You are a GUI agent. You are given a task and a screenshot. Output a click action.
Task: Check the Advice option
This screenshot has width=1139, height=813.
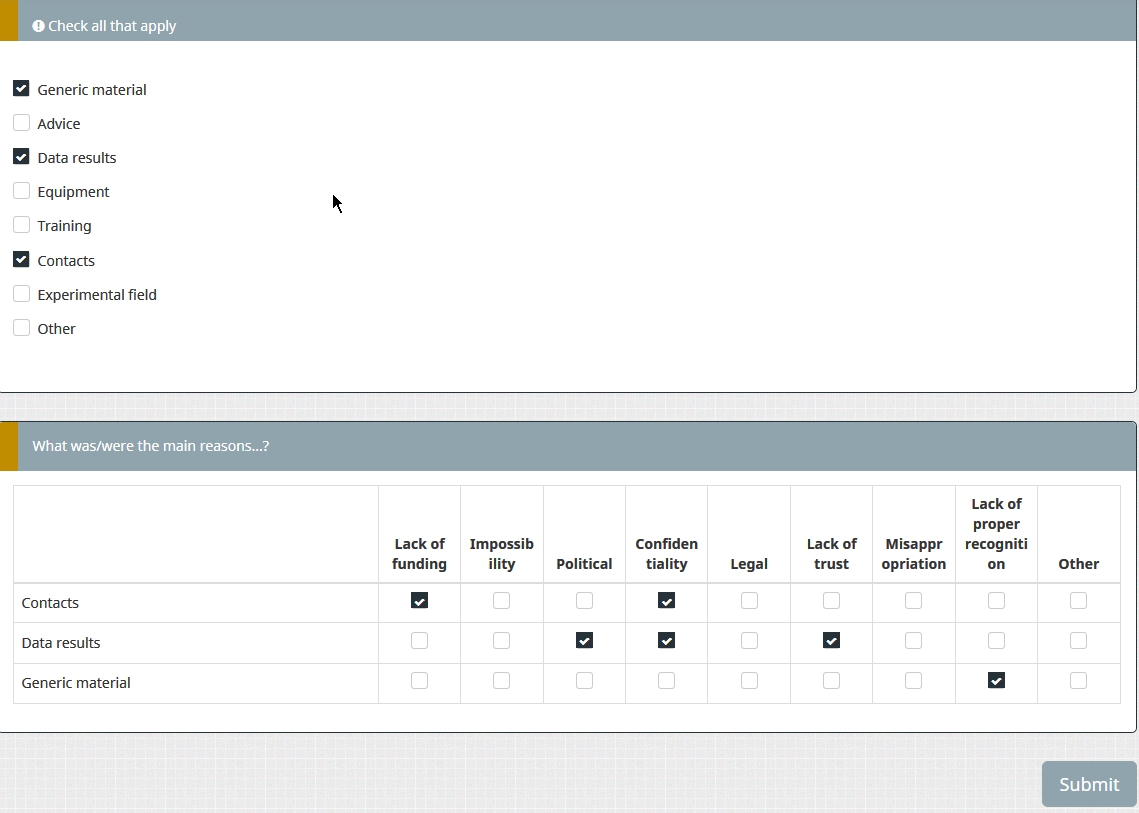[x=21, y=123]
